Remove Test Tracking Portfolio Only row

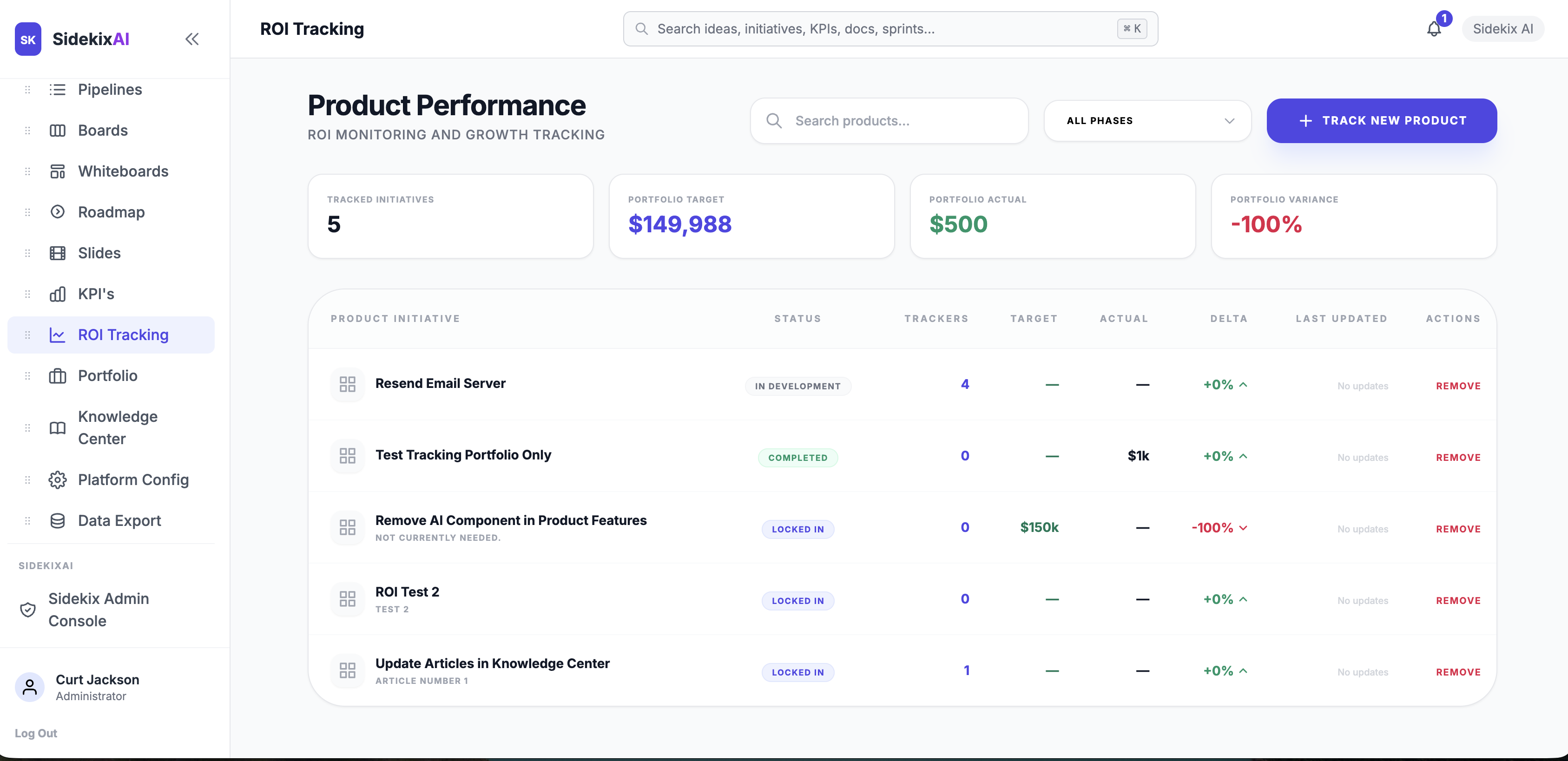coord(1458,458)
